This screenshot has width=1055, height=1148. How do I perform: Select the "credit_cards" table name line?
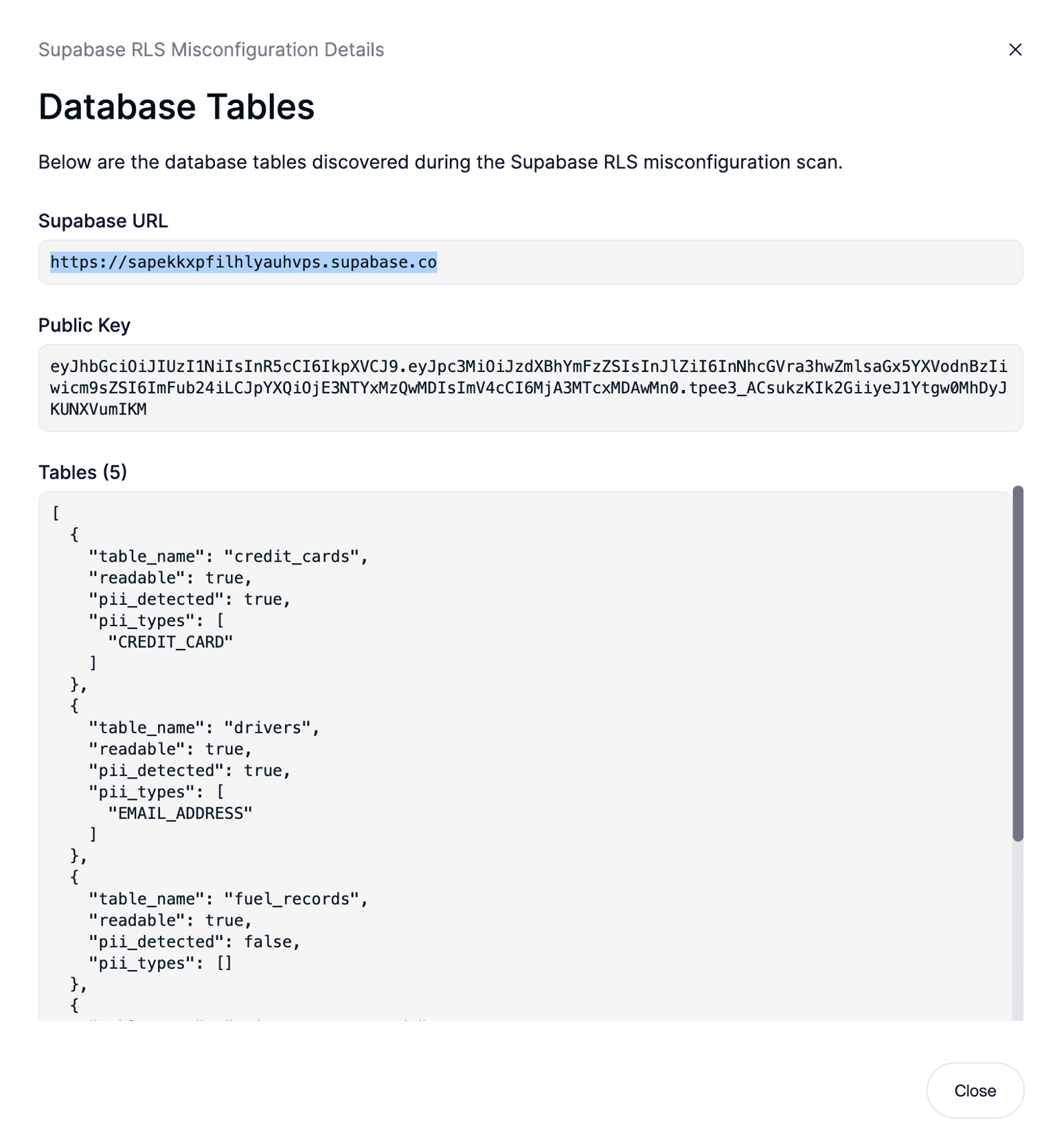[228, 556]
